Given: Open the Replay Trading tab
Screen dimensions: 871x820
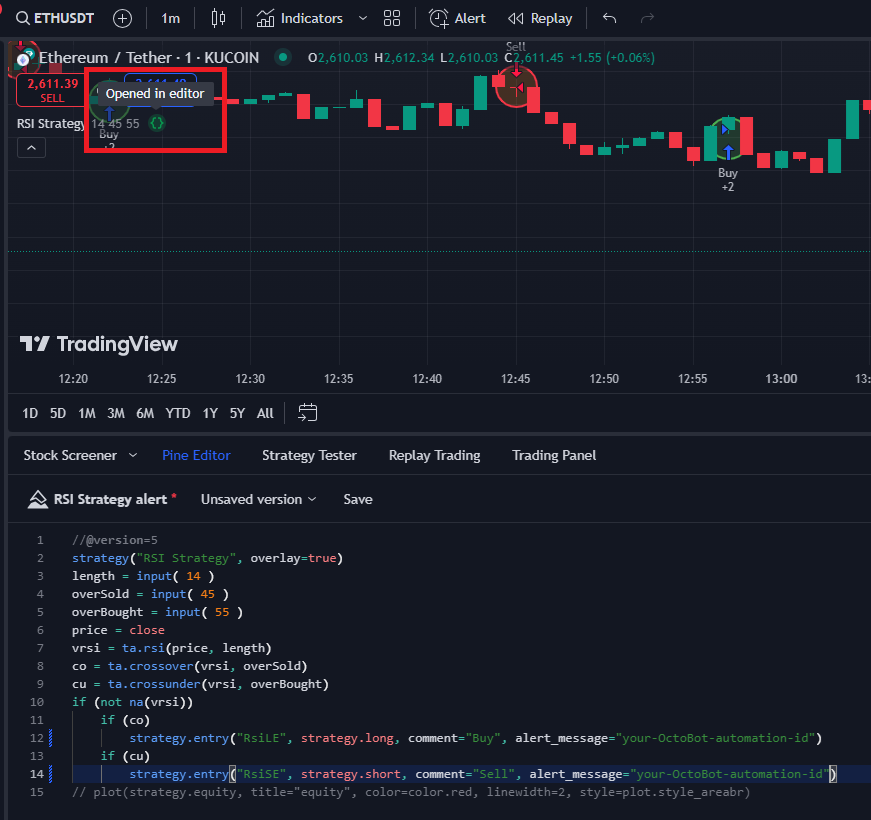Looking at the screenshot, I should (434, 456).
